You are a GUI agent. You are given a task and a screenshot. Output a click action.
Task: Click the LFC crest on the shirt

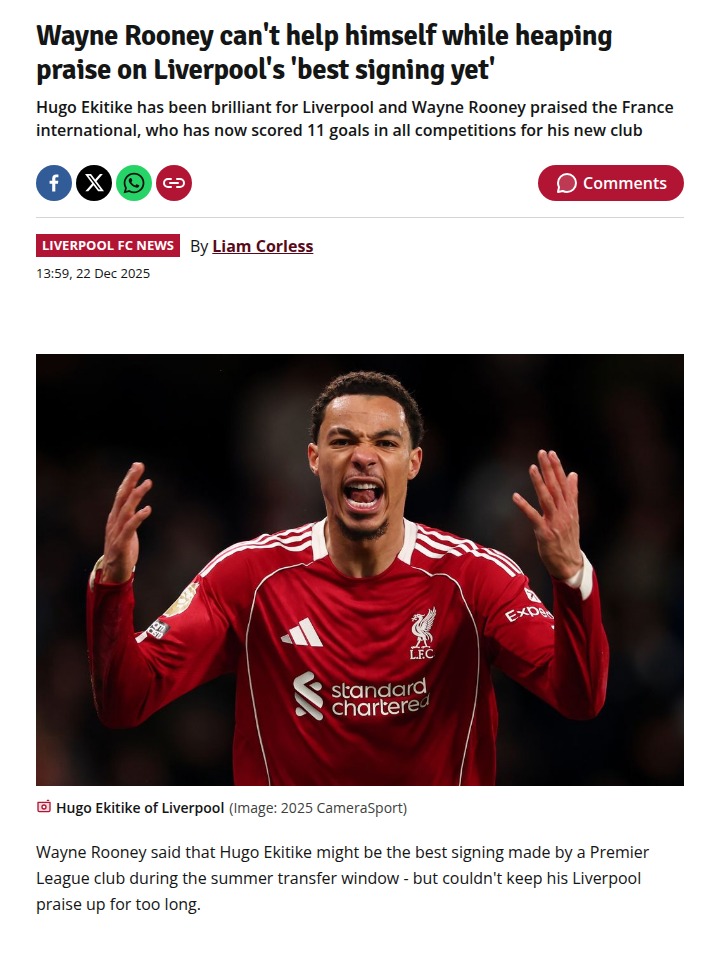pos(422,634)
